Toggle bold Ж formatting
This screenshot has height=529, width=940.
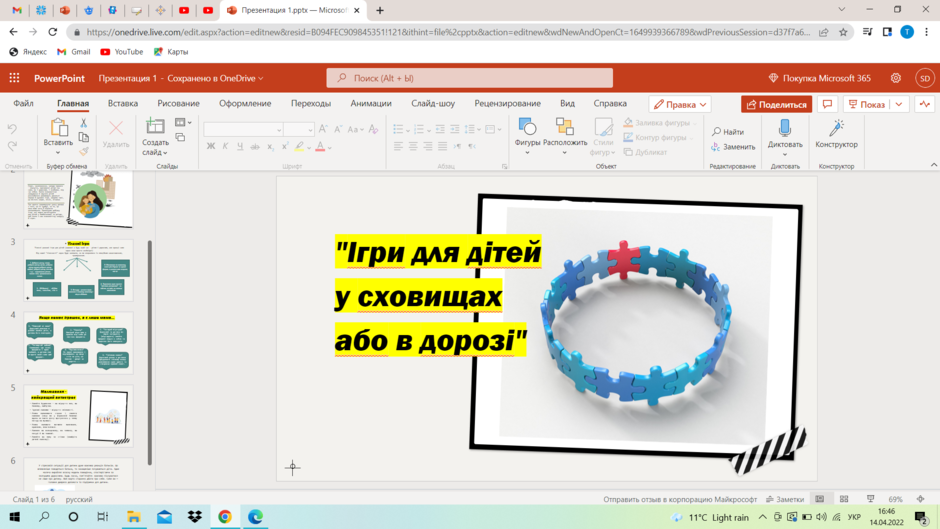click(x=211, y=146)
